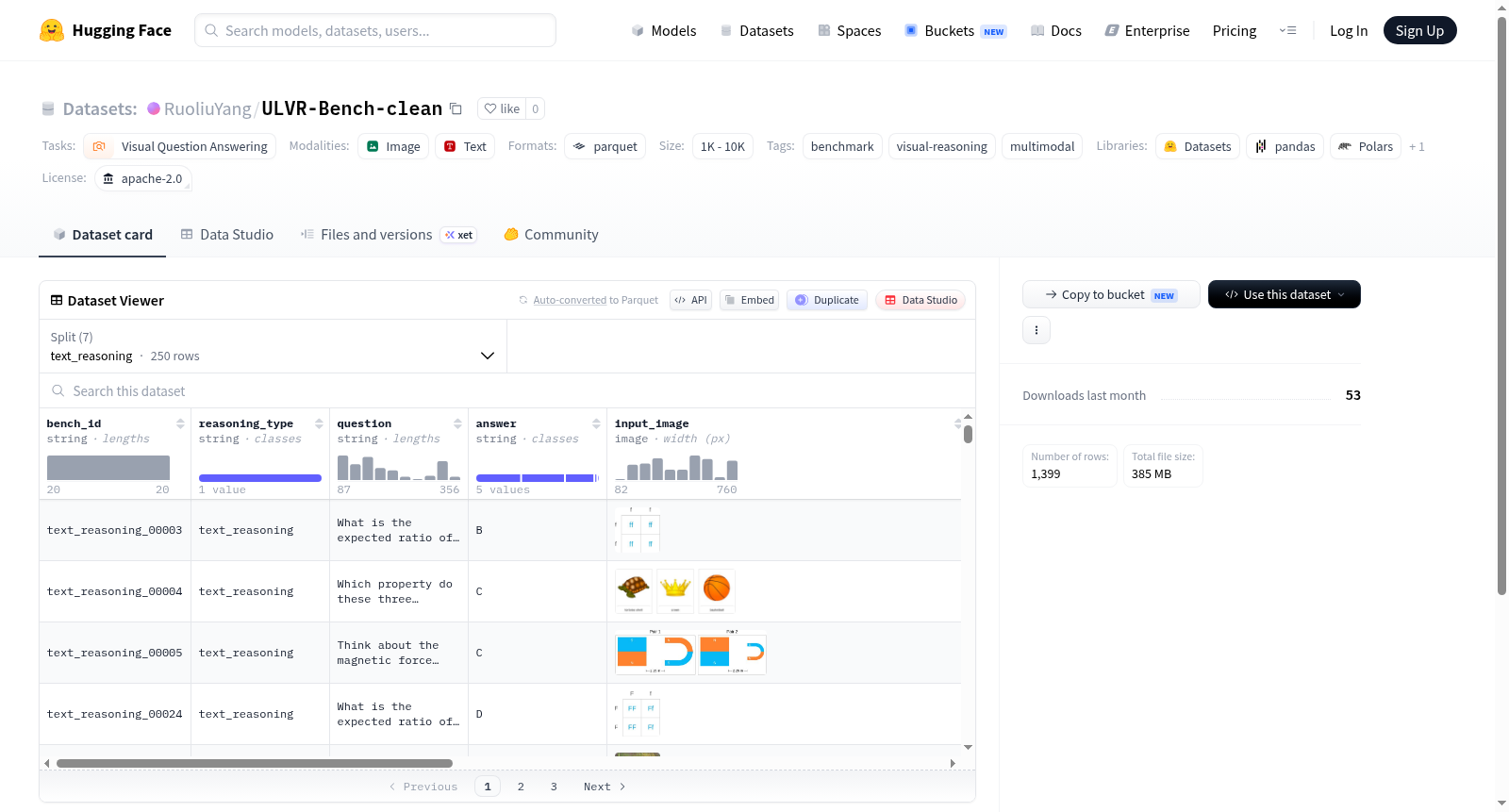
Task: Go to page 3 of the table
Action: (554, 787)
